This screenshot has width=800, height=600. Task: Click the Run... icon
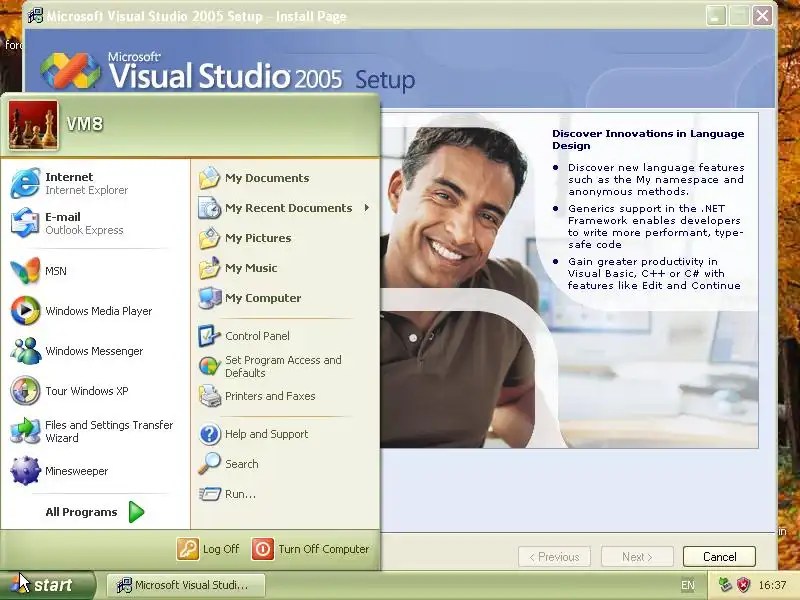pos(209,494)
